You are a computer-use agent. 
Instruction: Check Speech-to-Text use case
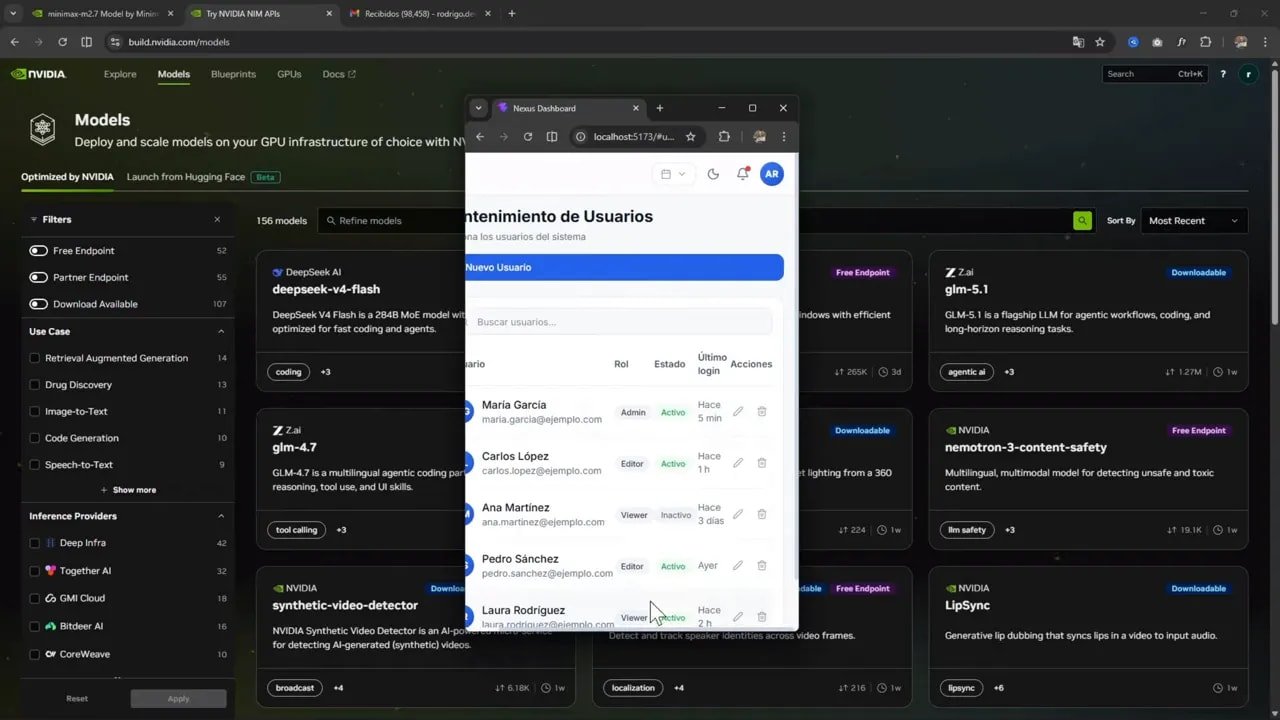[x=35, y=465]
